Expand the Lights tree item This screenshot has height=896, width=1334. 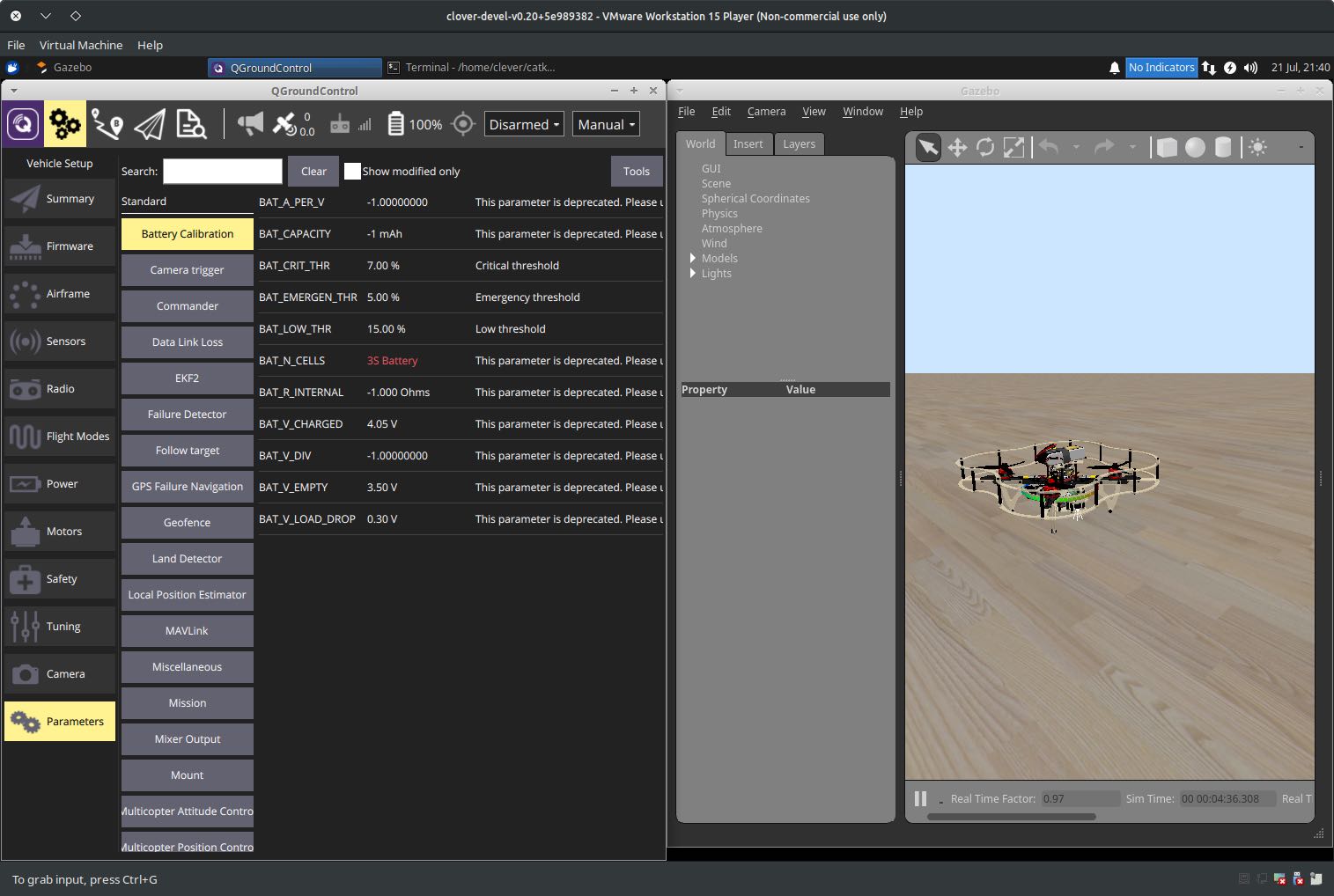pyautogui.click(x=693, y=274)
